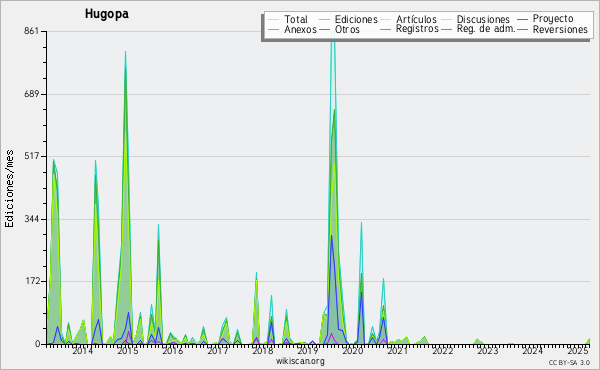
Task: Click the 2017 x-axis label
Action: click(x=218, y=351)
